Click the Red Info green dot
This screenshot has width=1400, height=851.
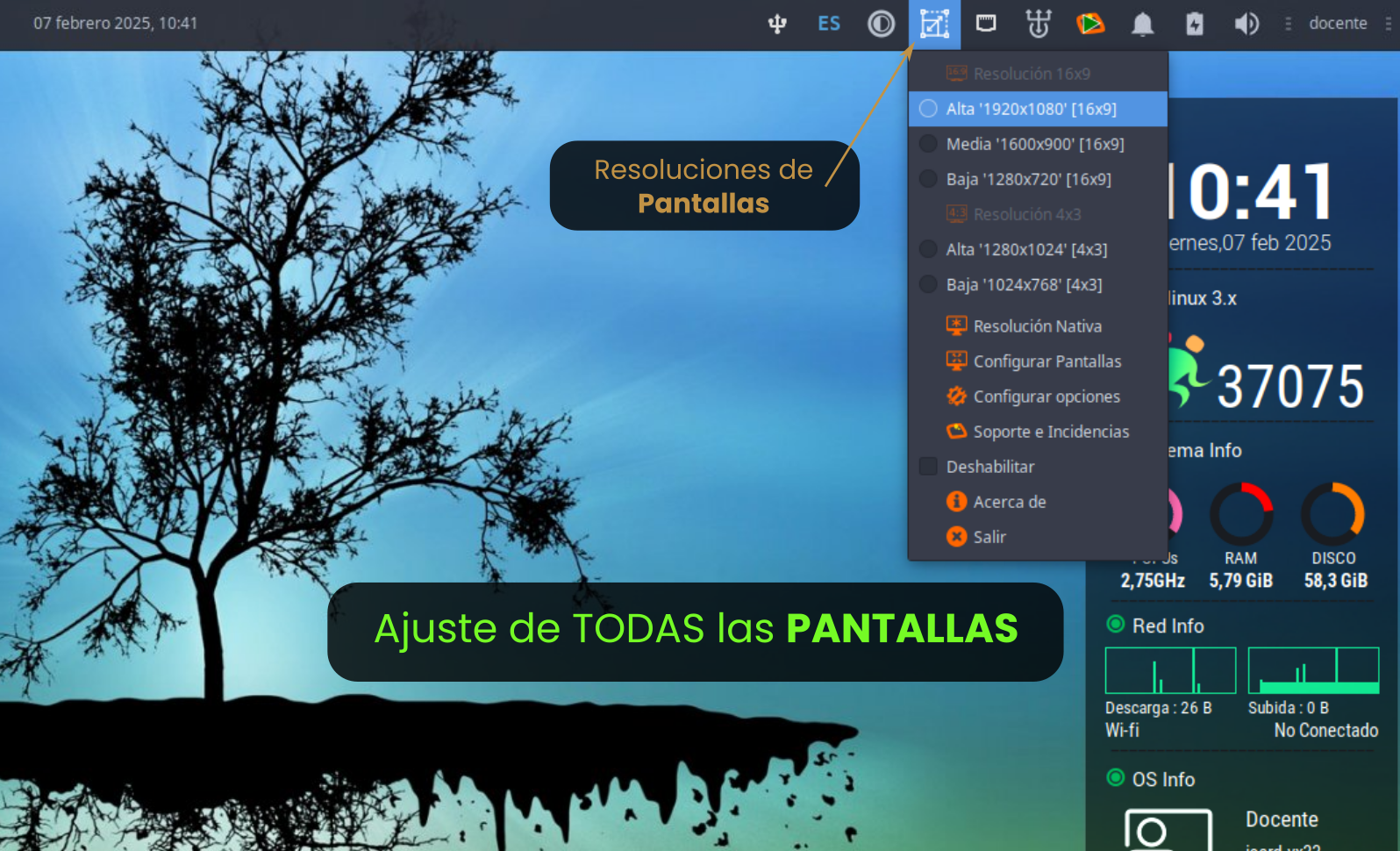[1116, 624]
